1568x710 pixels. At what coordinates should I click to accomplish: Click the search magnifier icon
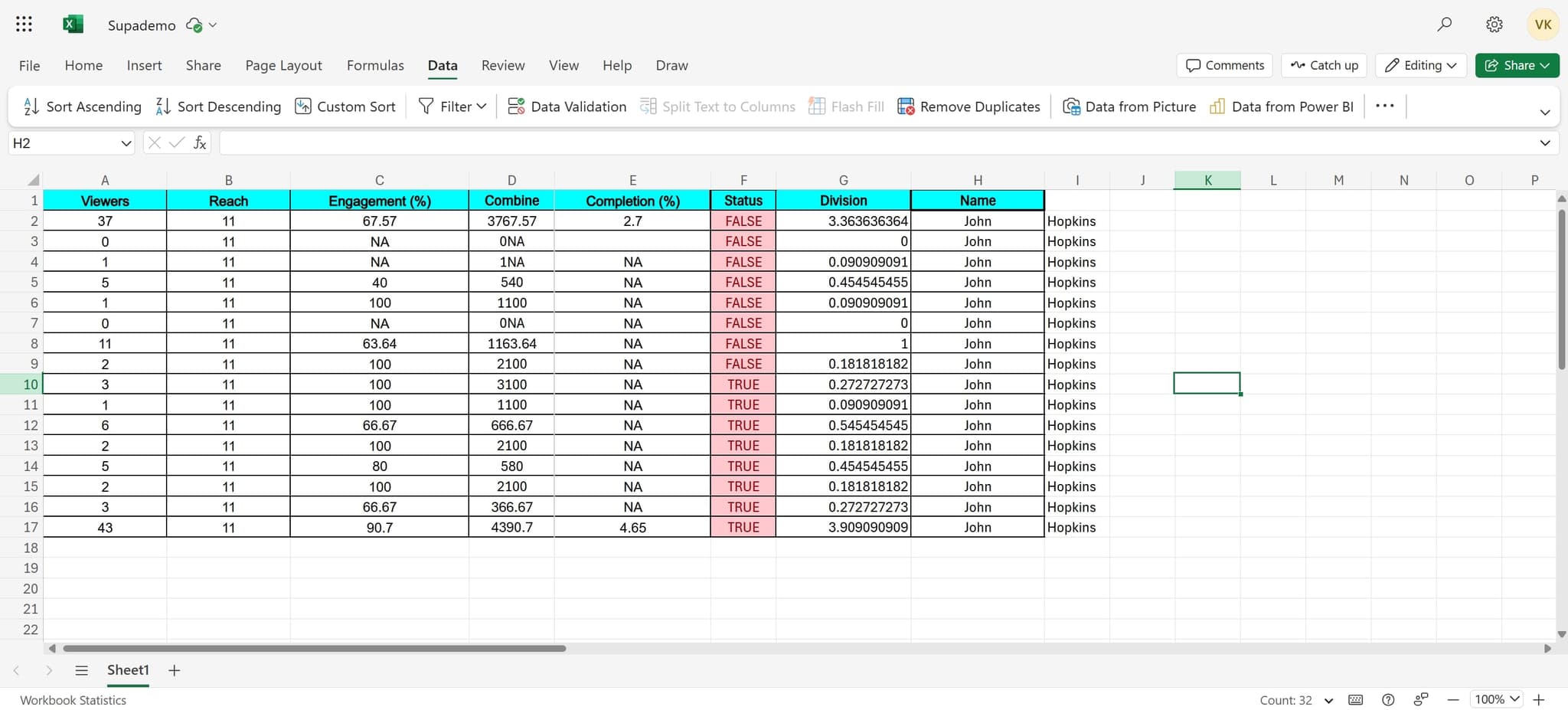(1444, 25)
